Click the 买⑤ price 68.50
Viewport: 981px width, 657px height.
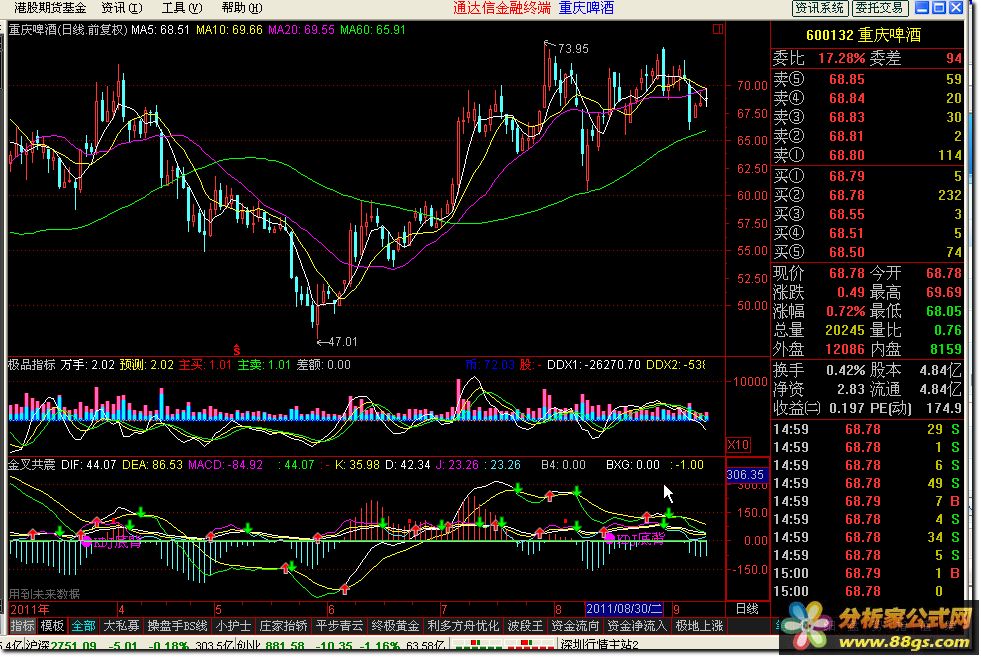[846, 252]
